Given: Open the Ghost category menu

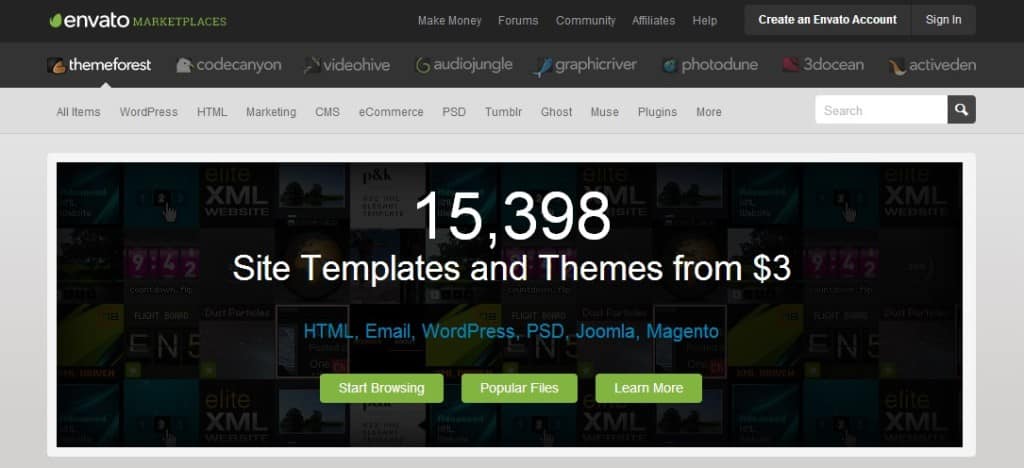Looking at the screenshot, I should coord(556,112).
